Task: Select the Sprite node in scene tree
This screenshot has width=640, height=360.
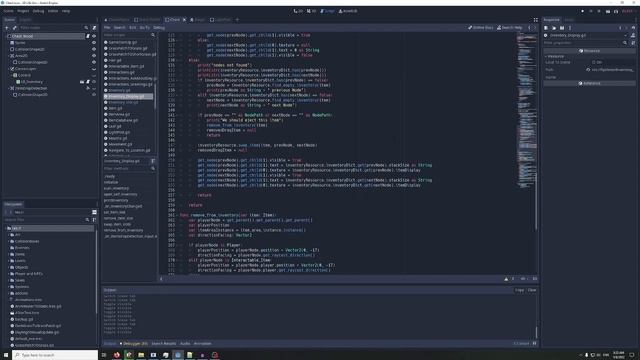Action: (20, 42)
